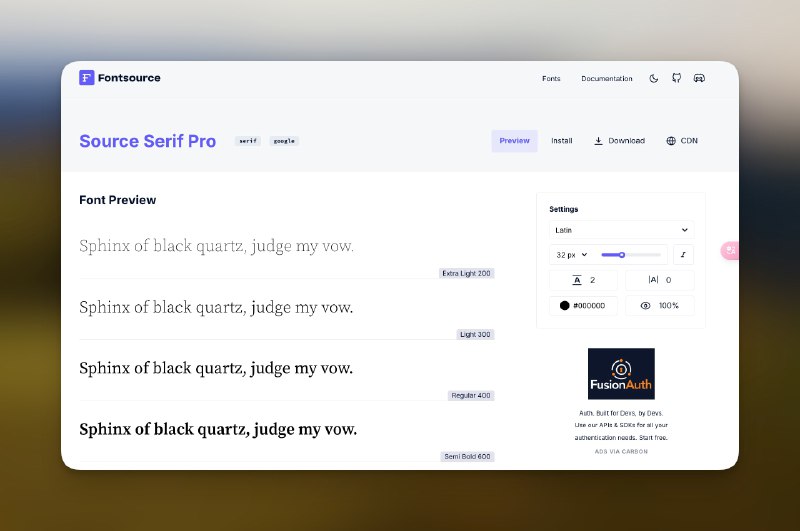Image resolution: width=800 pixels, height=531 pixels.
Task: Click the Regular 400 preview sentence
Action: [x=216, y=368]
